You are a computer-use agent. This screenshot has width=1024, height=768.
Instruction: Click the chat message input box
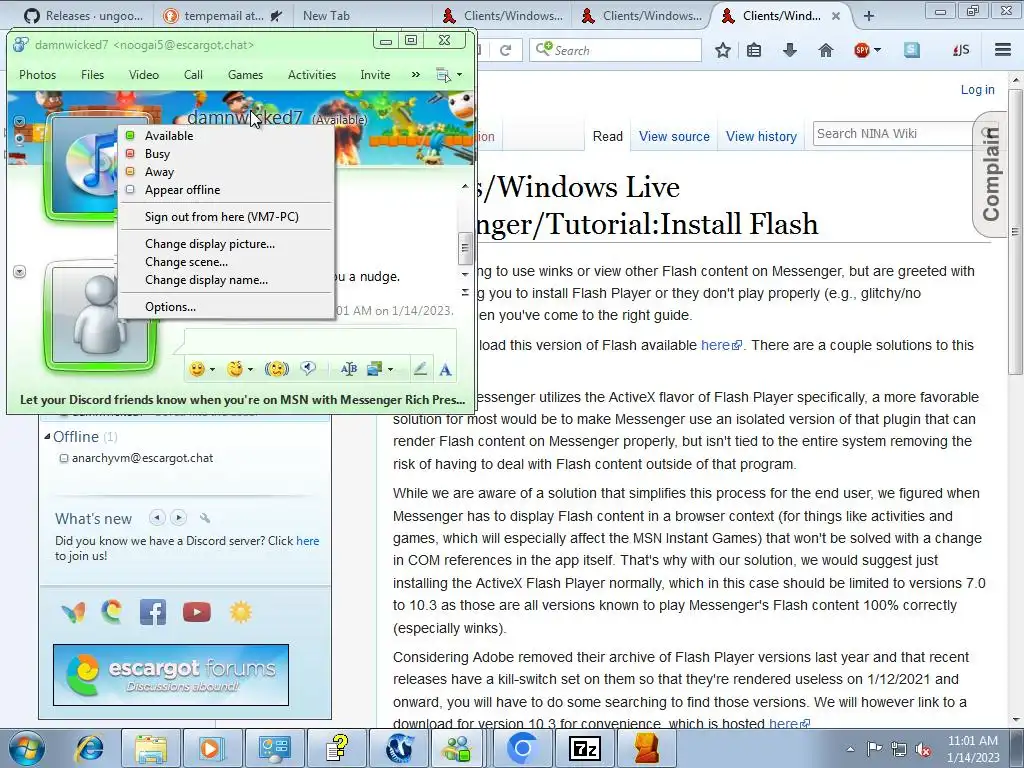point(319,342)
